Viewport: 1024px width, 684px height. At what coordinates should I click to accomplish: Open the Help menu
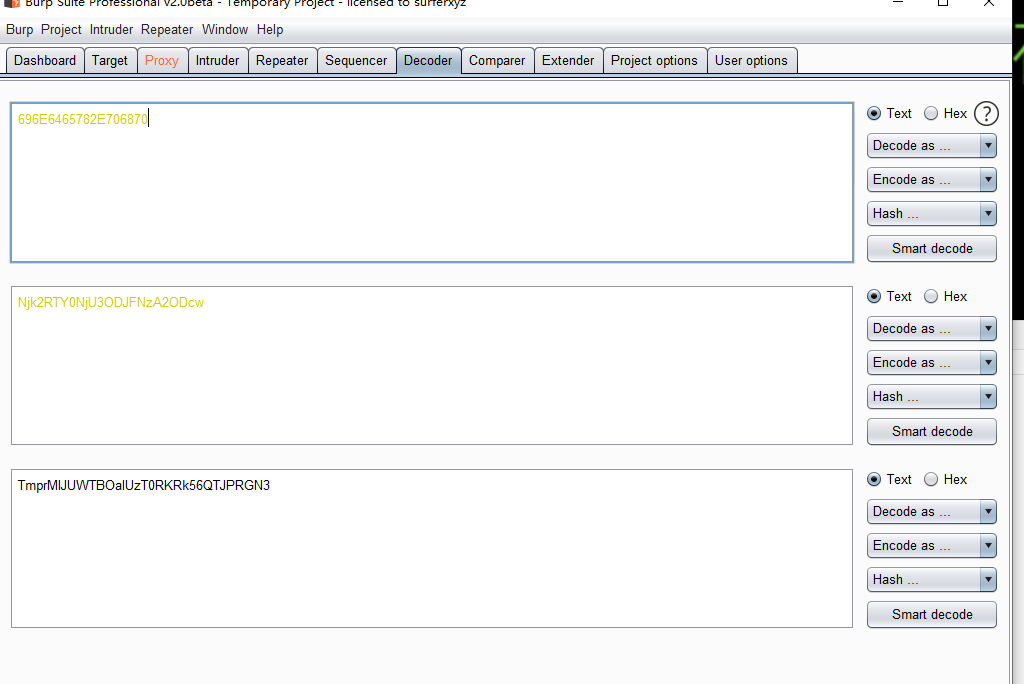click(270, 29)
